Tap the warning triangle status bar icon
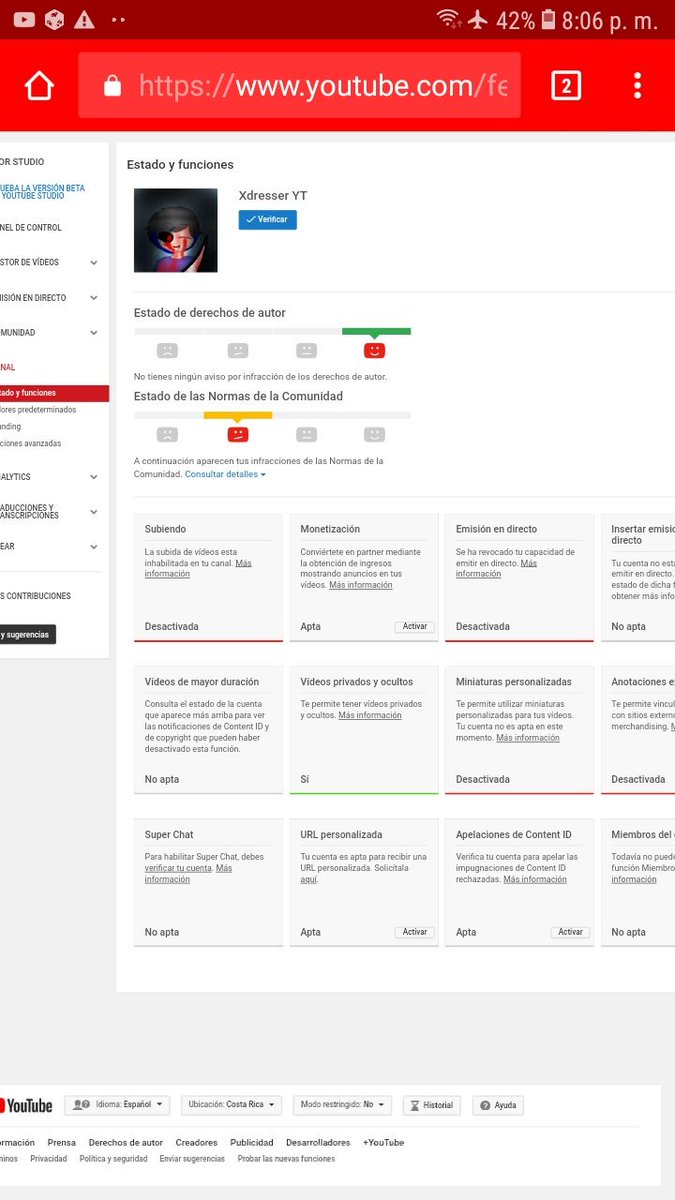 [85, 19]
